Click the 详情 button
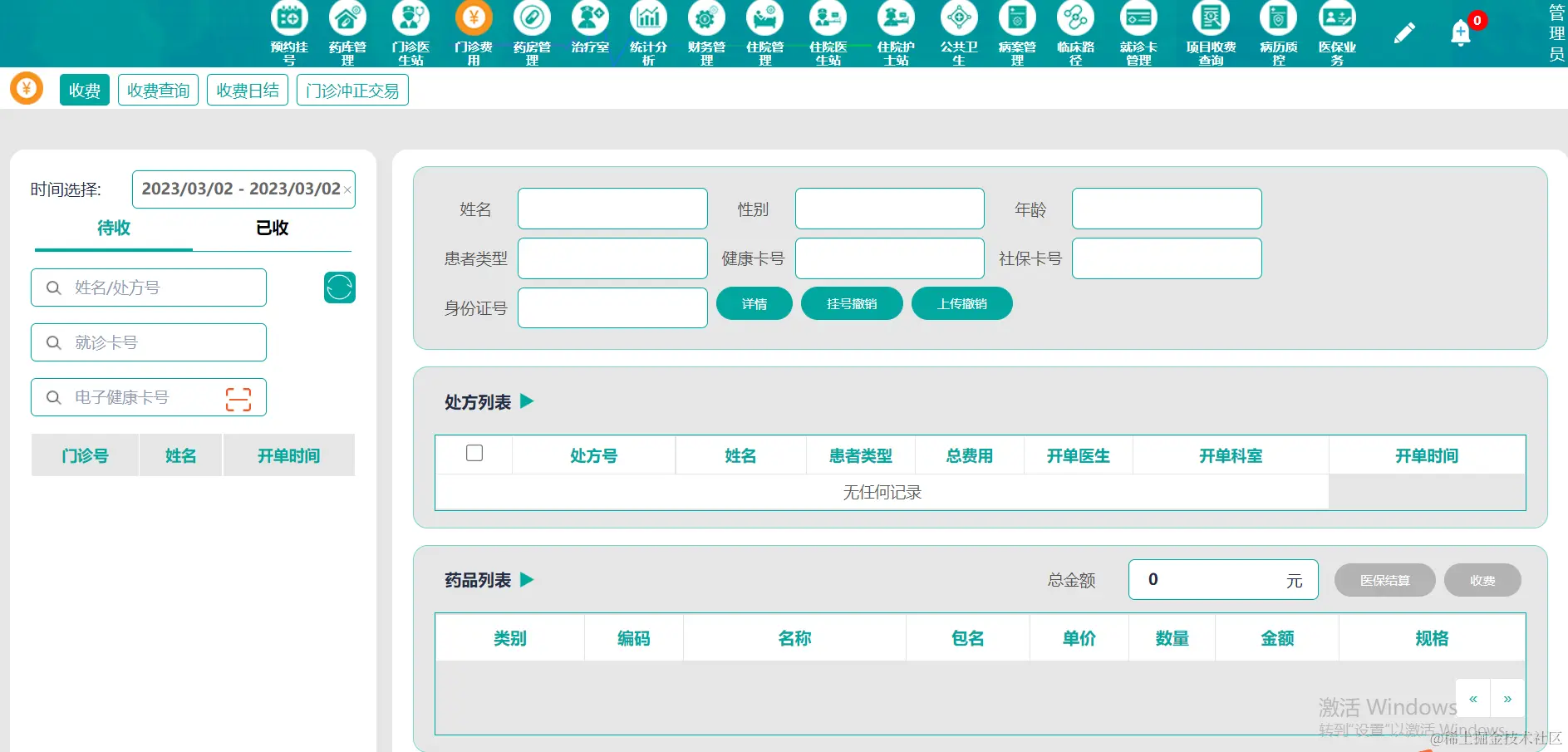 [755, 303]
